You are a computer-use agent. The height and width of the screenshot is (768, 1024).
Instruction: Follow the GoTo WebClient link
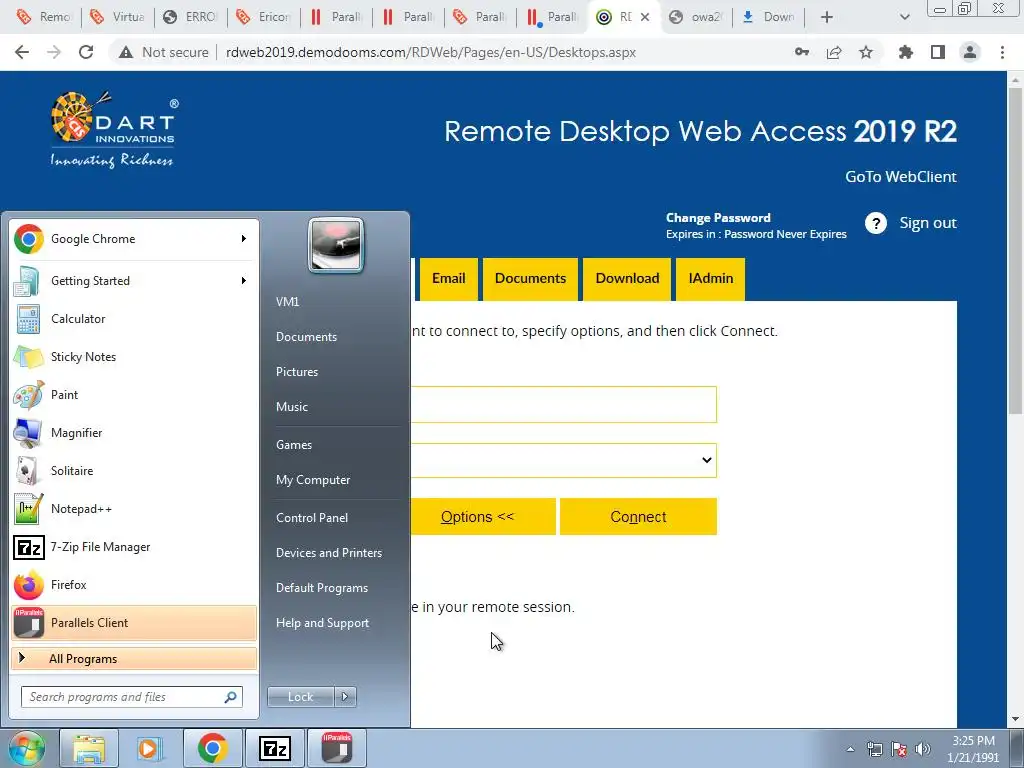[x=901, y=177]
